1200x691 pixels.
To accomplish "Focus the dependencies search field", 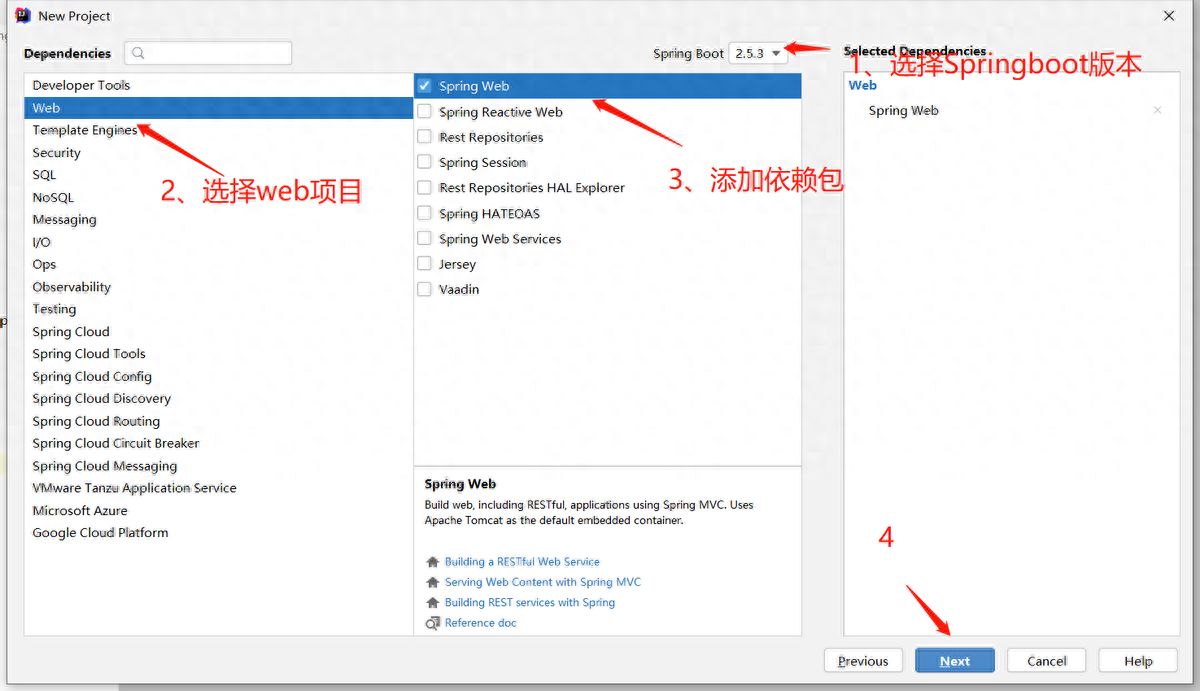I will pyautogui.click(x=208, y=53).
